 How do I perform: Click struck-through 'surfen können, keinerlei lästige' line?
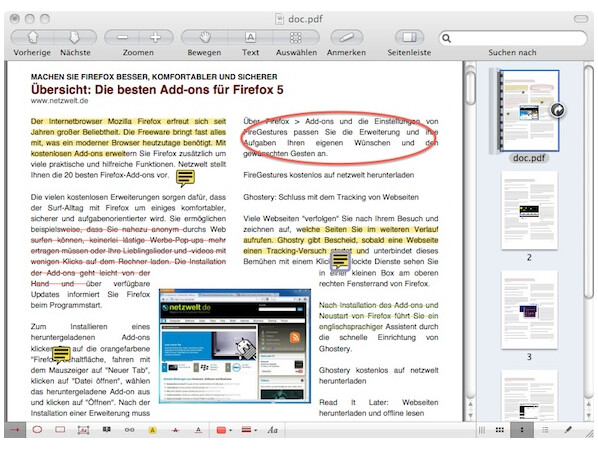pyautogui.click(x=128, y=240)
